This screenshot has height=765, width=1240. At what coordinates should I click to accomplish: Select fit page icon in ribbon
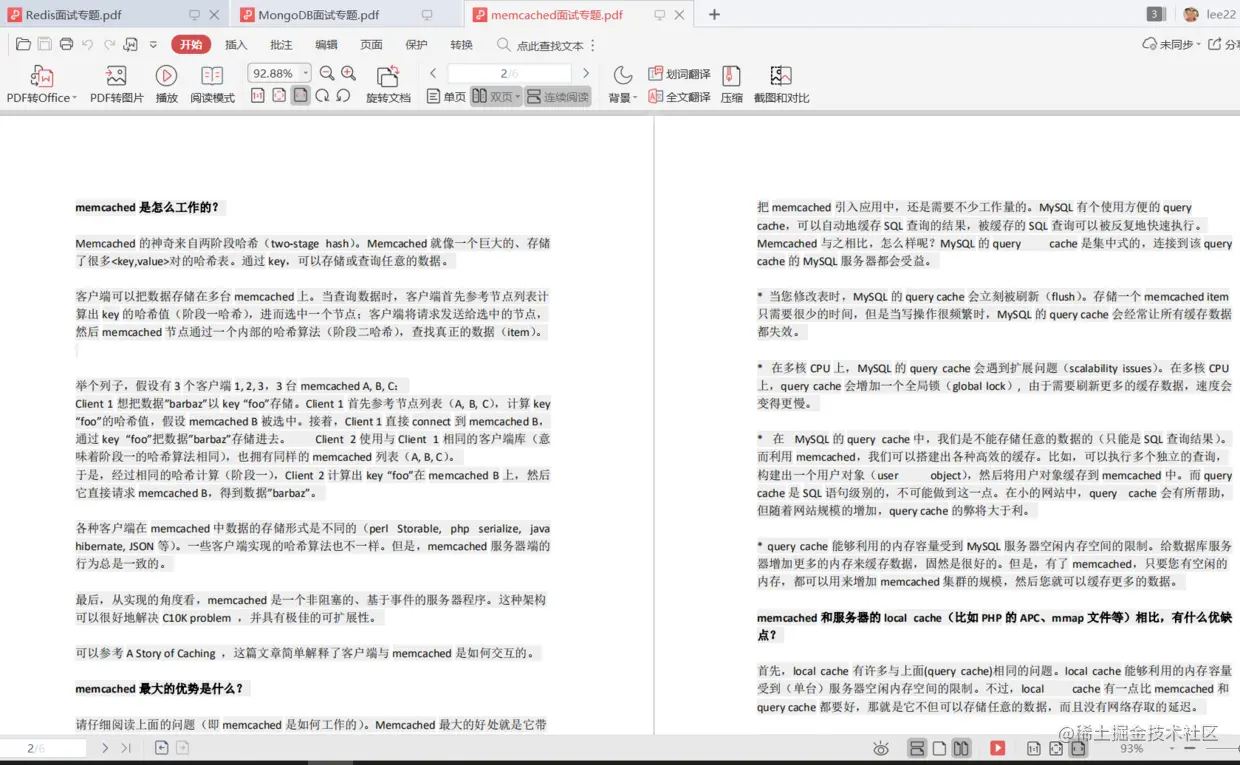(x=279, y=96)
